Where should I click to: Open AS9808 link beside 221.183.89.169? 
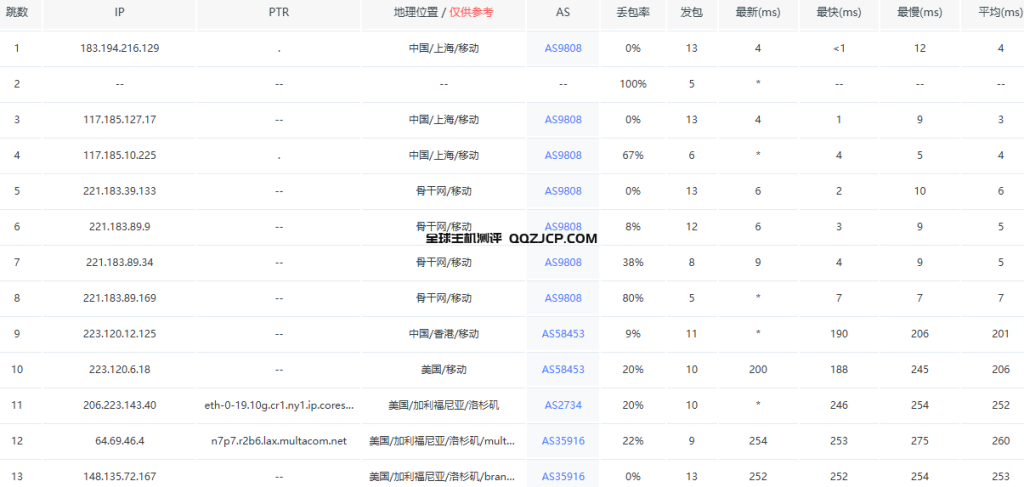(x=563, y=298)
